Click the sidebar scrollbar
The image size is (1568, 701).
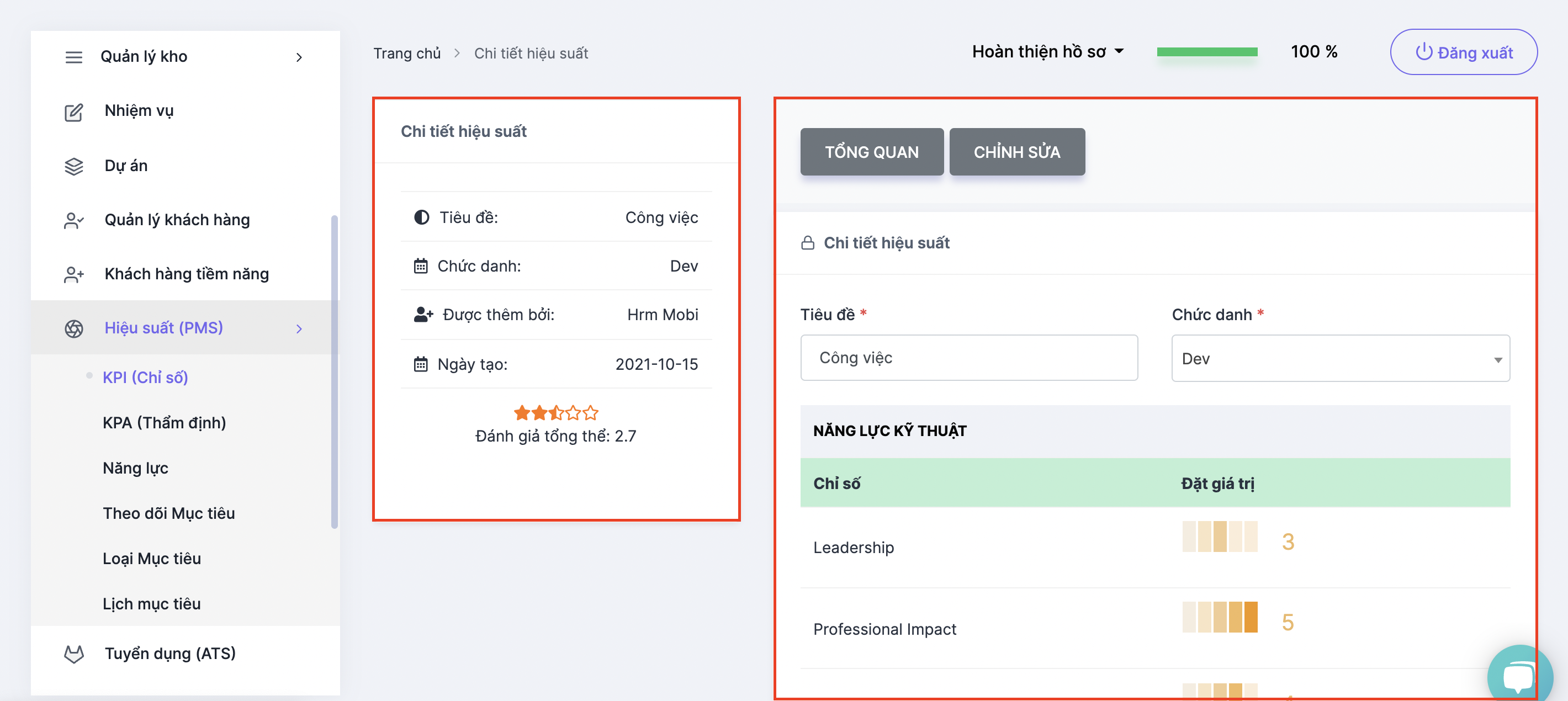[334, 372]
